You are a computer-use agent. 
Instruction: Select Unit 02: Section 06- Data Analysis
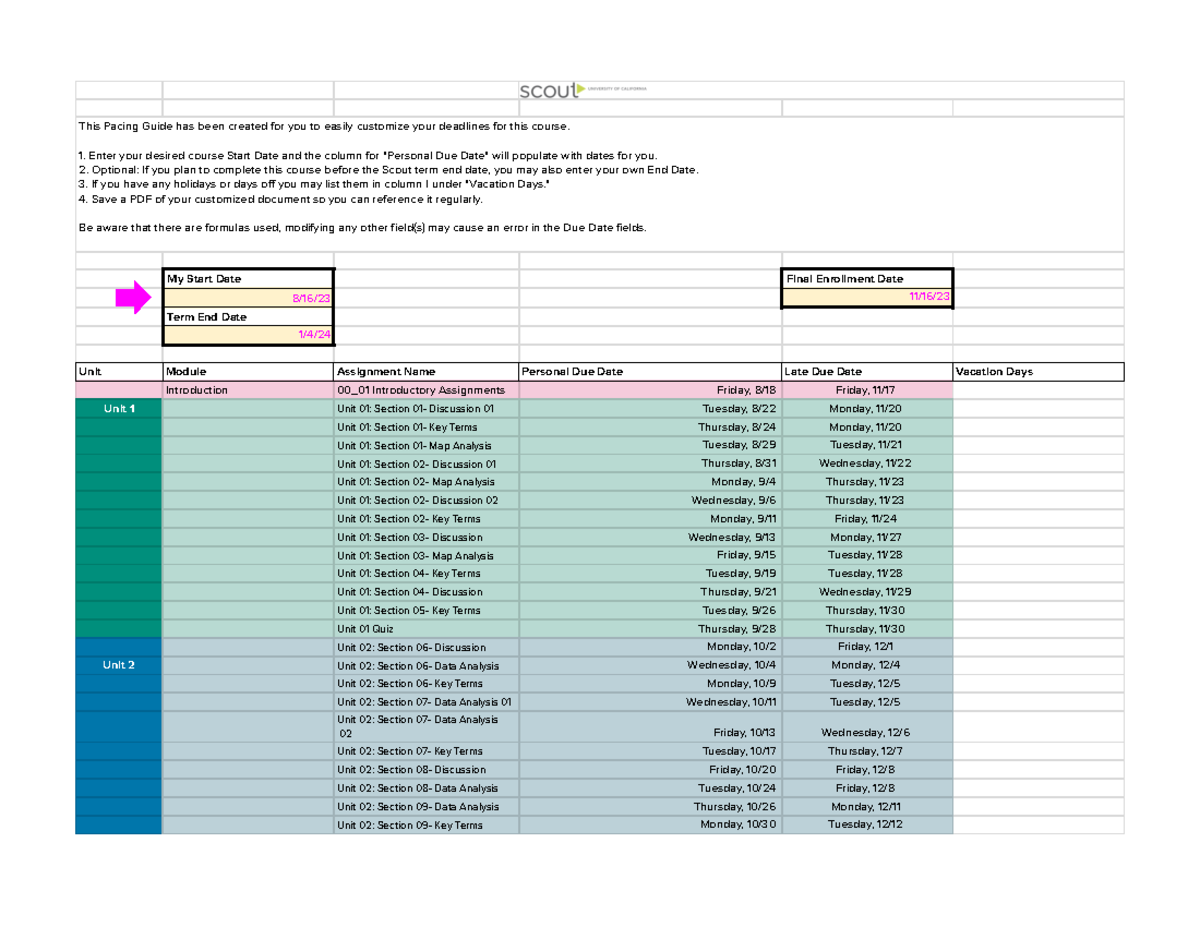(x=426, y=665)
